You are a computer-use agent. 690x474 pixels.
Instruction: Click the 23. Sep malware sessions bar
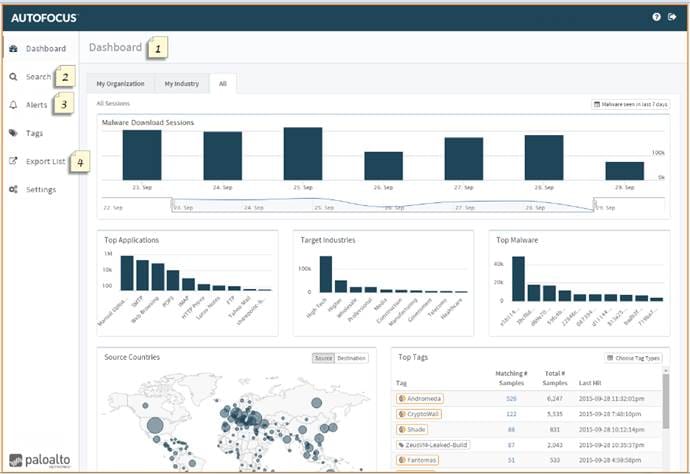(x=142, y=155)
